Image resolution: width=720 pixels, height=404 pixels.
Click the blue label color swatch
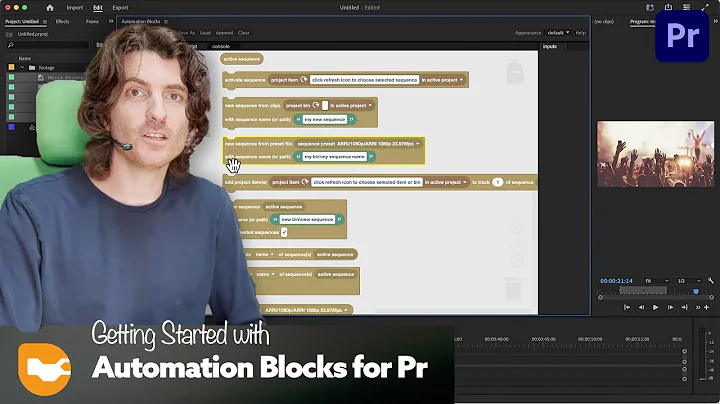11,127
